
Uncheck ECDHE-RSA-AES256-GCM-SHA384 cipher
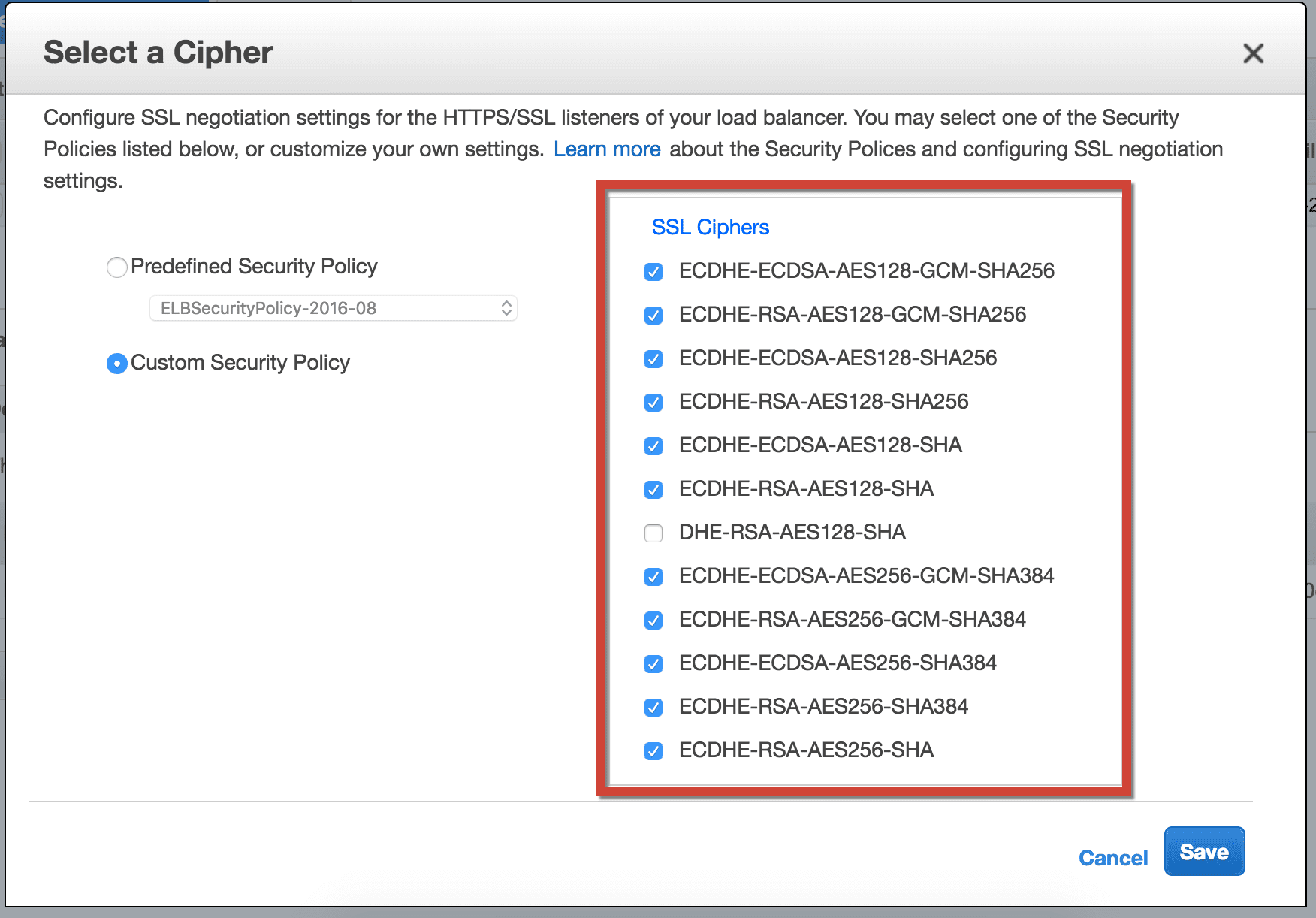(x=653, y=621)
